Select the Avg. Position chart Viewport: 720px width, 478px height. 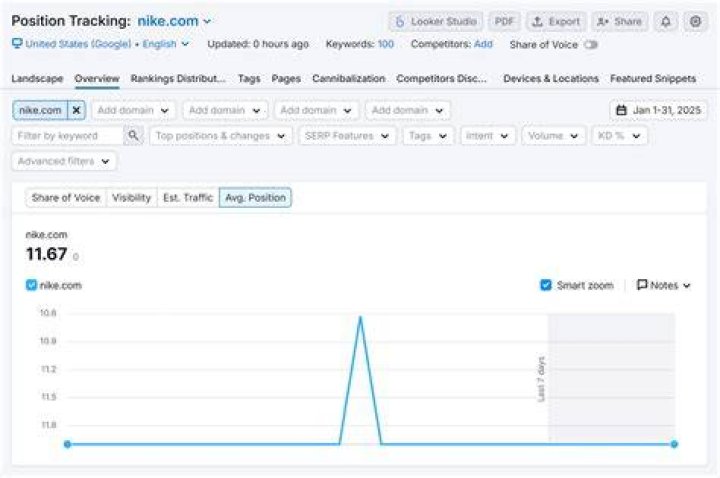(255, 197)
